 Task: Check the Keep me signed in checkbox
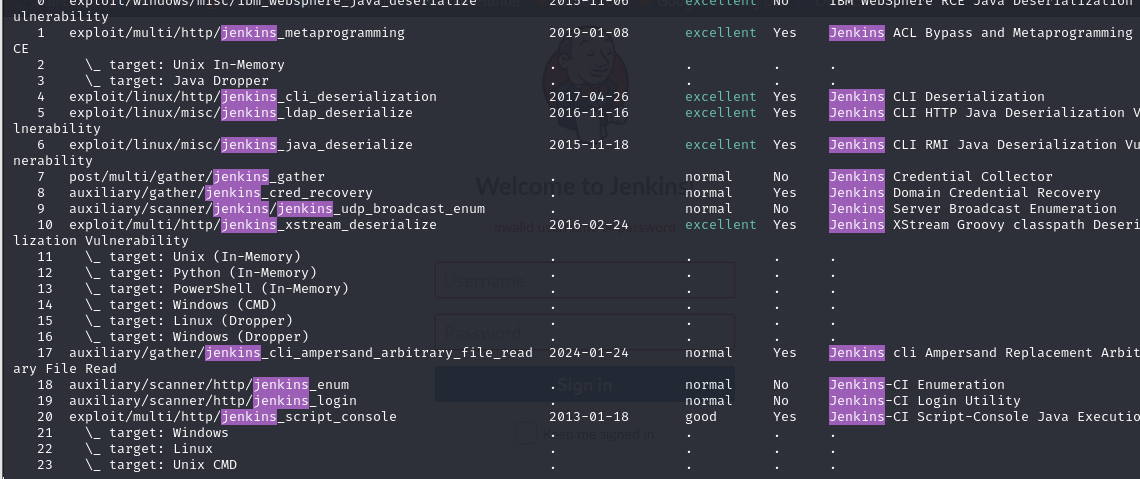(526, 433)
